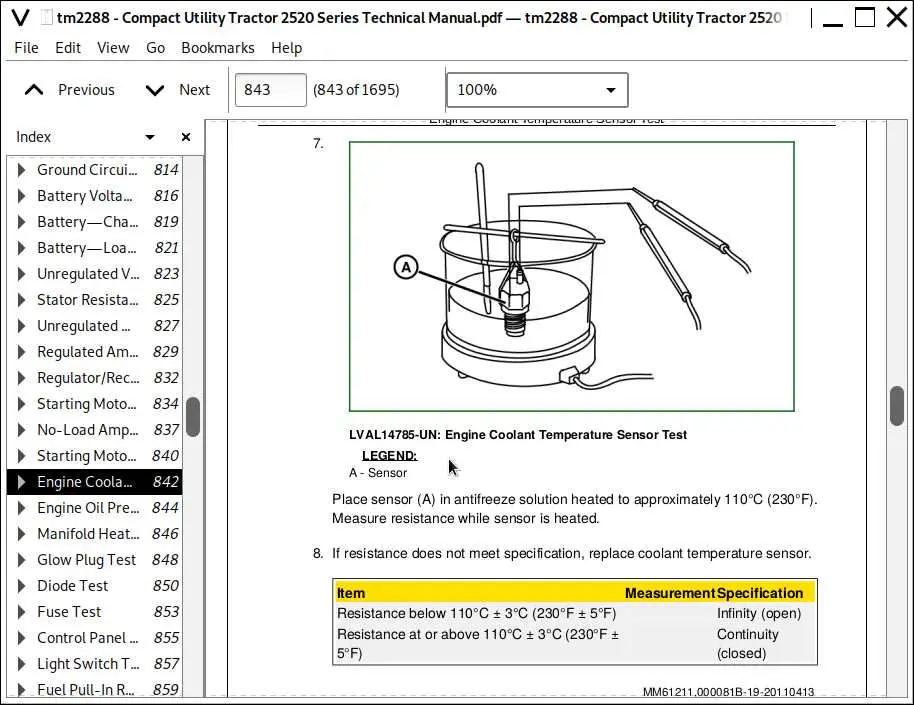The height and width of the screenshot is (705, 914).
Task: Expand the Regulated Am... 829 entry
Action: tap(22, 352)
